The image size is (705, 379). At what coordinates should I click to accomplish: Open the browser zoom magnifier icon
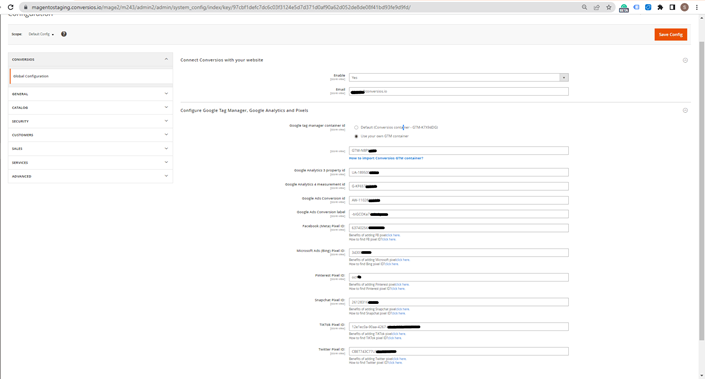point(585,7)
